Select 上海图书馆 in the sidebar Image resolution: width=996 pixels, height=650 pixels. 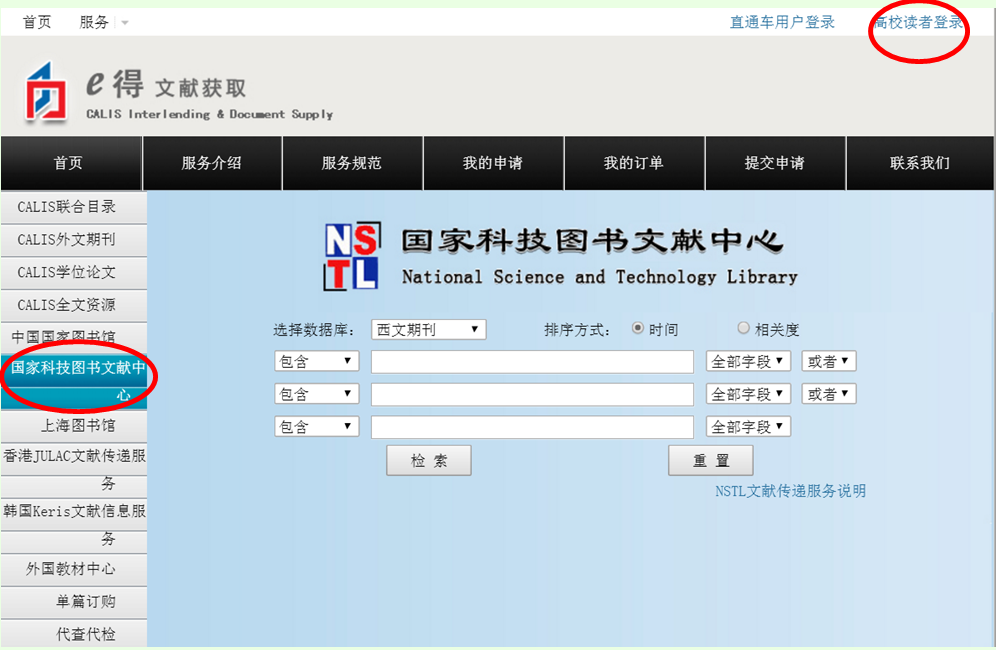pos(74,426)
